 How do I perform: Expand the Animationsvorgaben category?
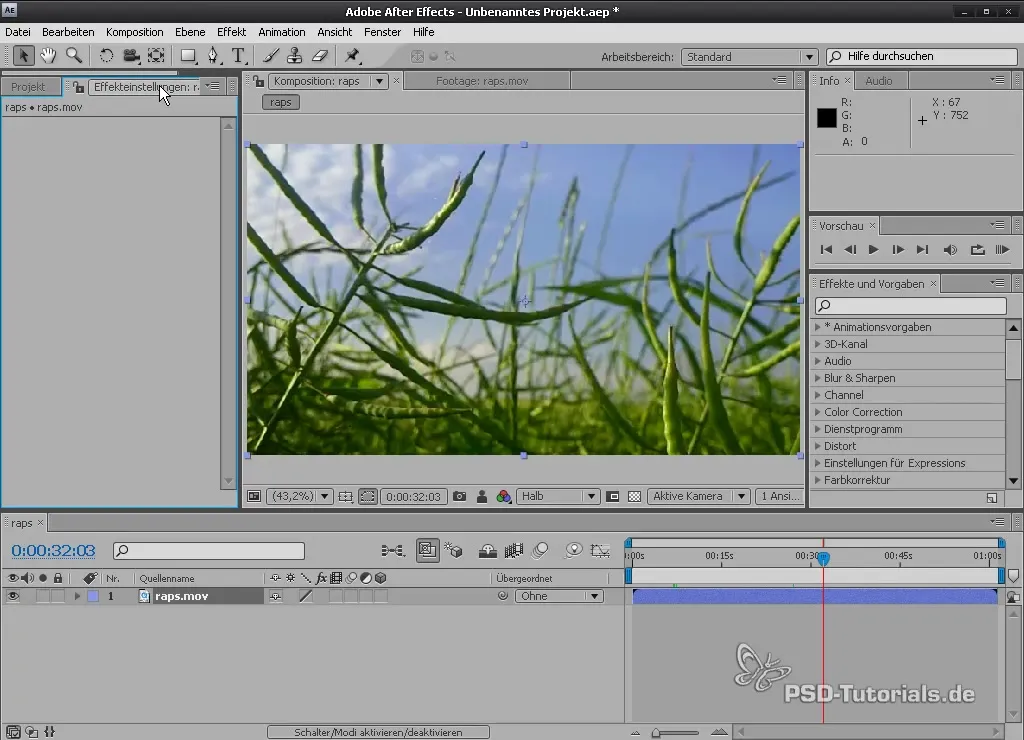click(x=817, y=327)
